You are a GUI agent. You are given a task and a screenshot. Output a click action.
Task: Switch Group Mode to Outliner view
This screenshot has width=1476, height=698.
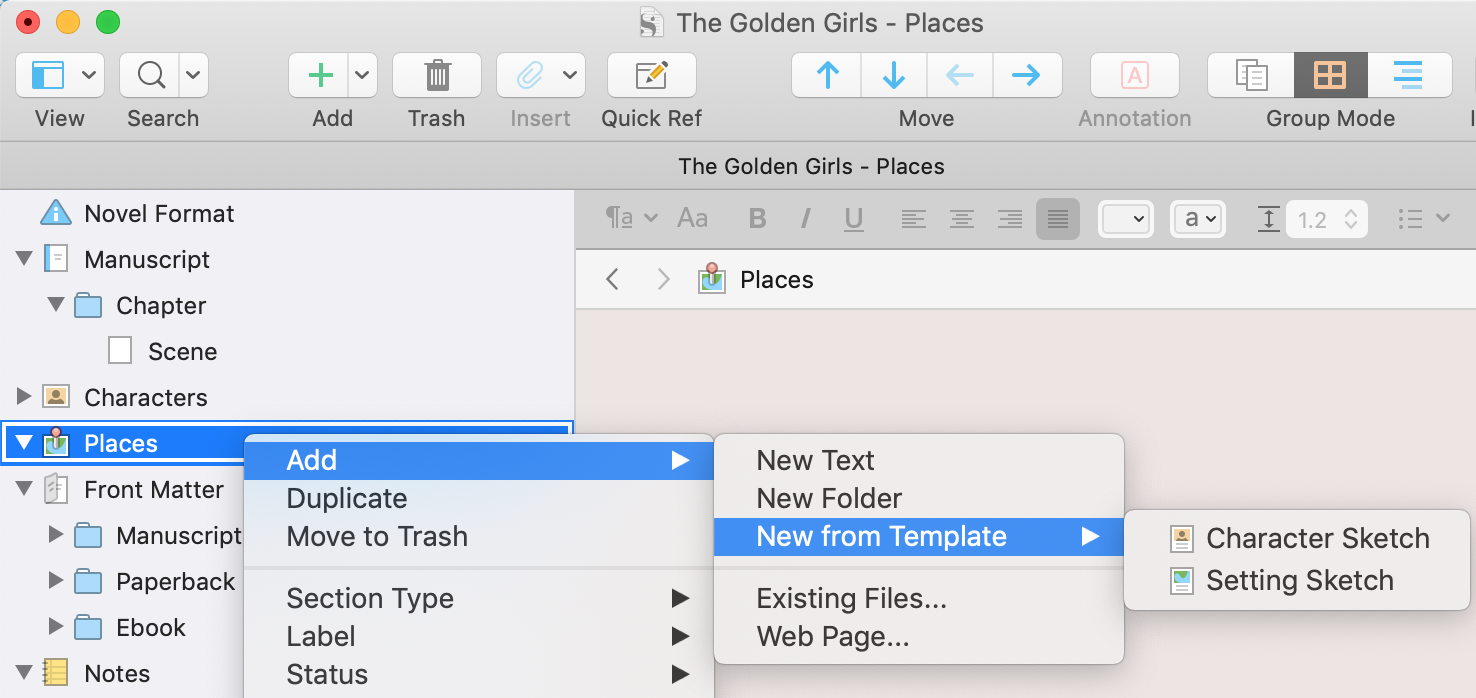[1408, 75]
